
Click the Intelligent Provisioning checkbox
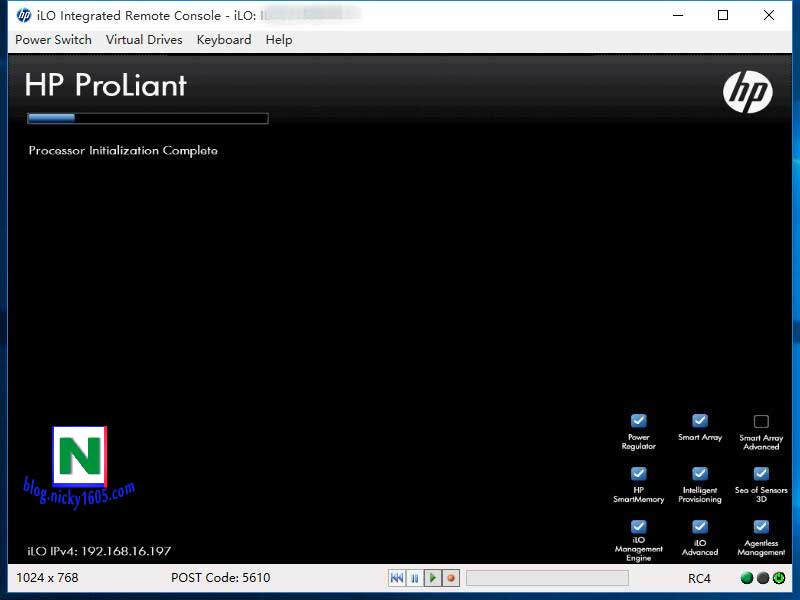click(700, 473)
